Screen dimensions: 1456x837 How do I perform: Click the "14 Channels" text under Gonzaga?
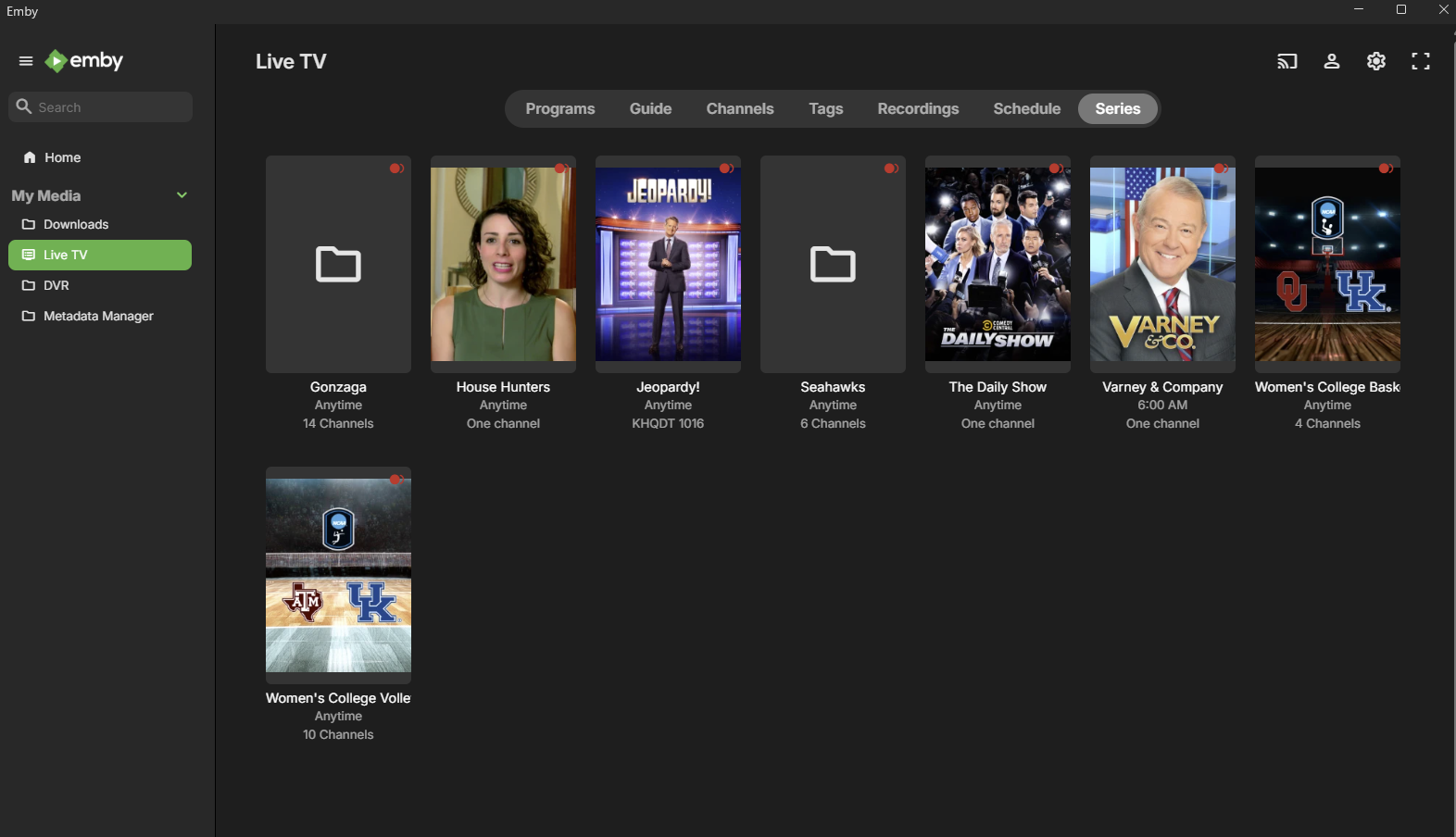(x=338, y=423)
